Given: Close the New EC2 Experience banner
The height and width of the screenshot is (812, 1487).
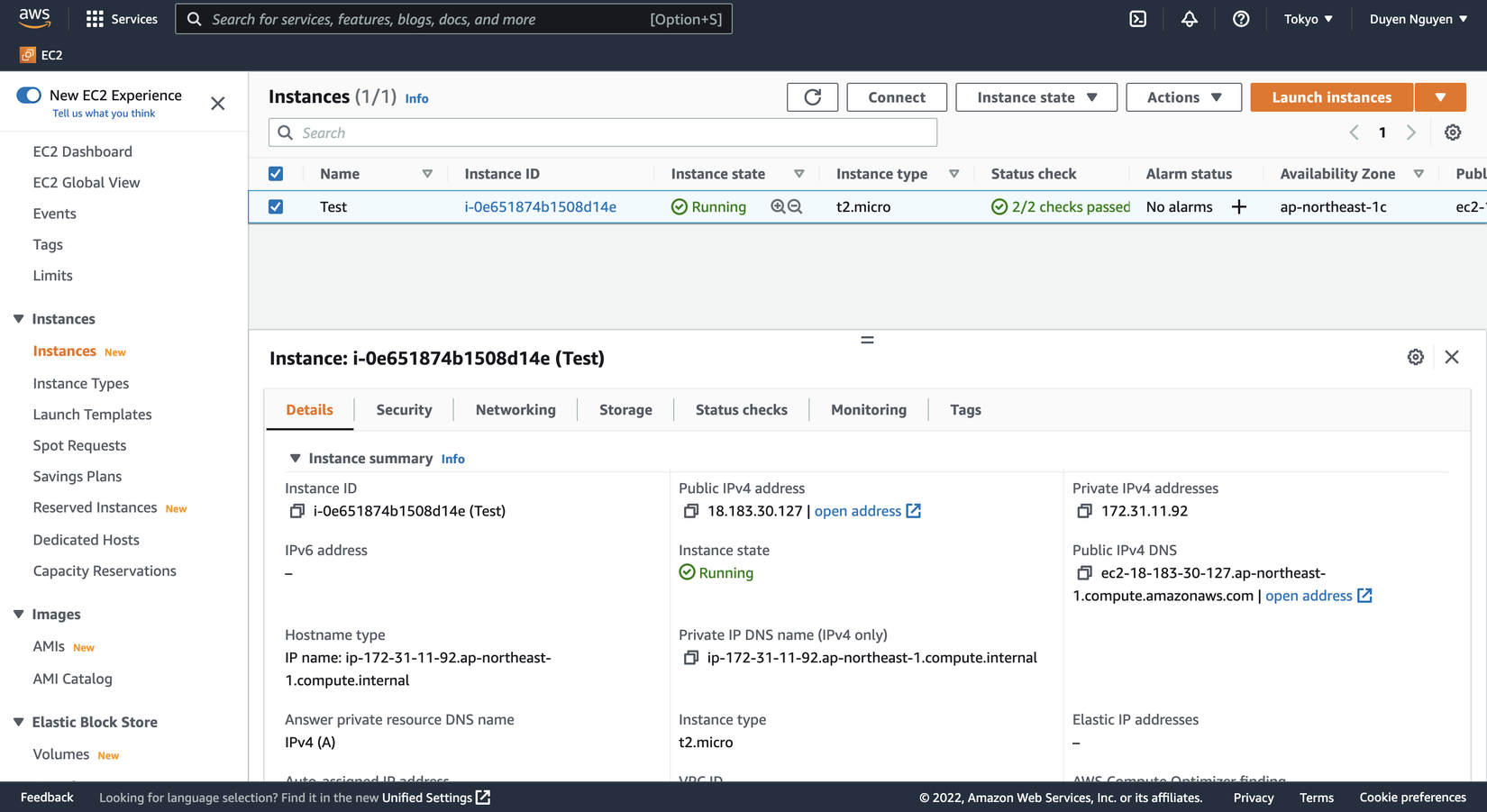Looking at the screenshot, I should pyautogui.click(x=218, y=104).
